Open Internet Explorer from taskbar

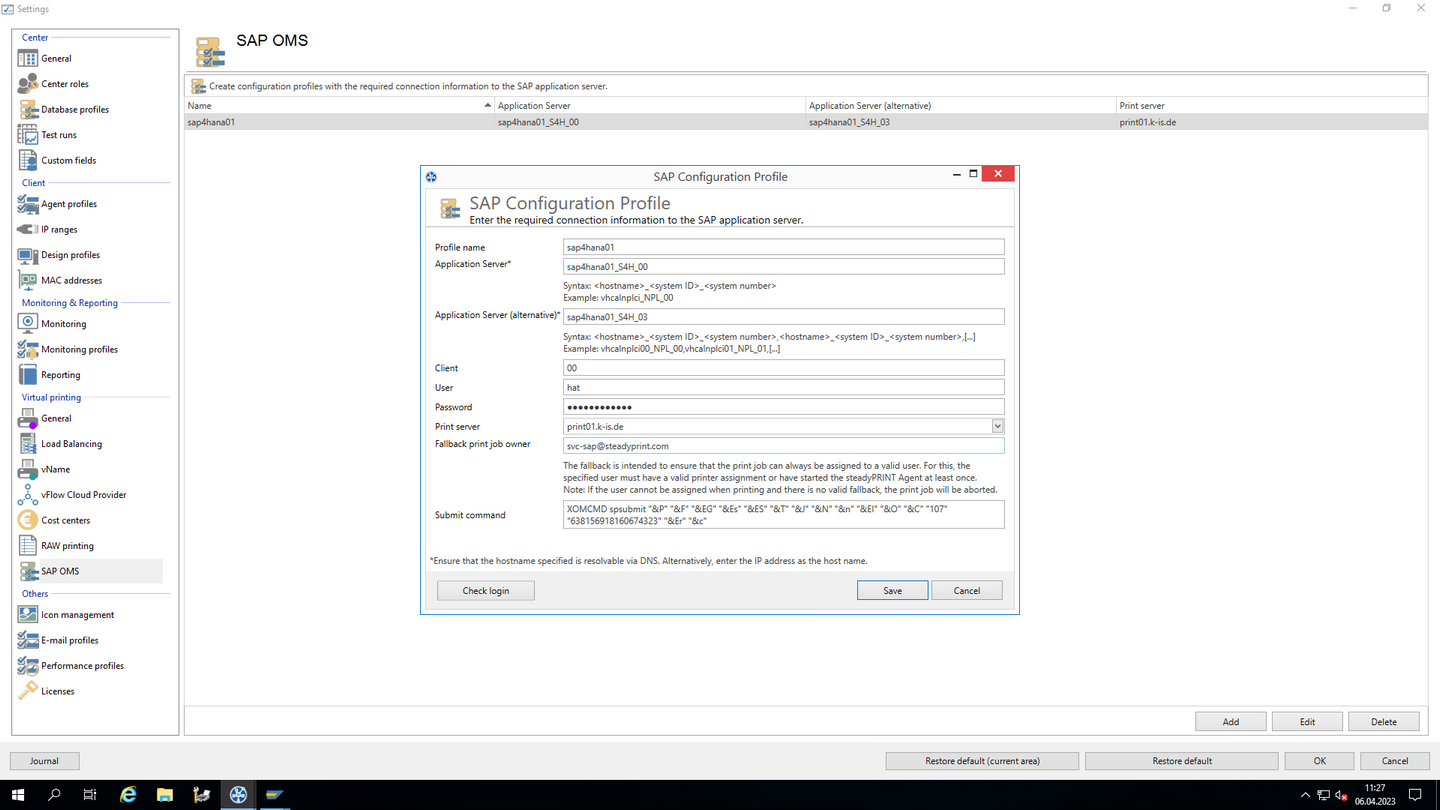pos(128,795)
